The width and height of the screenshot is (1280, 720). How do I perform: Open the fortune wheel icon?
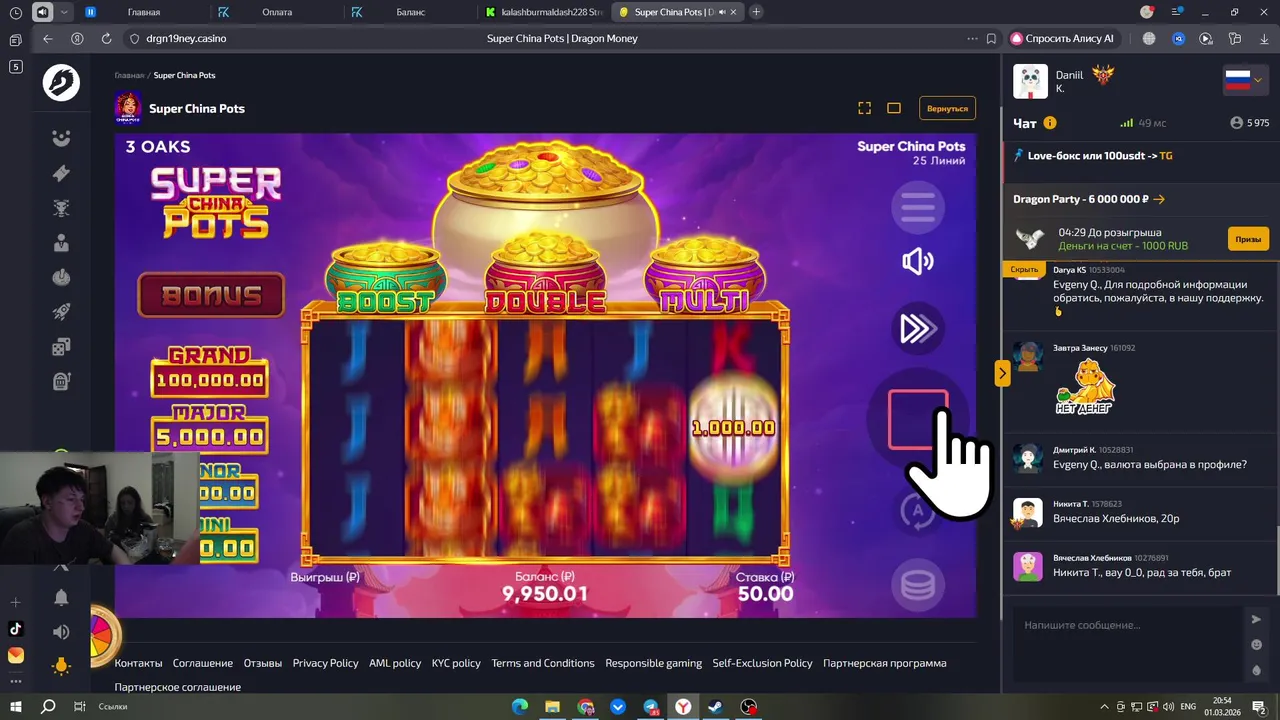[103, 634]
